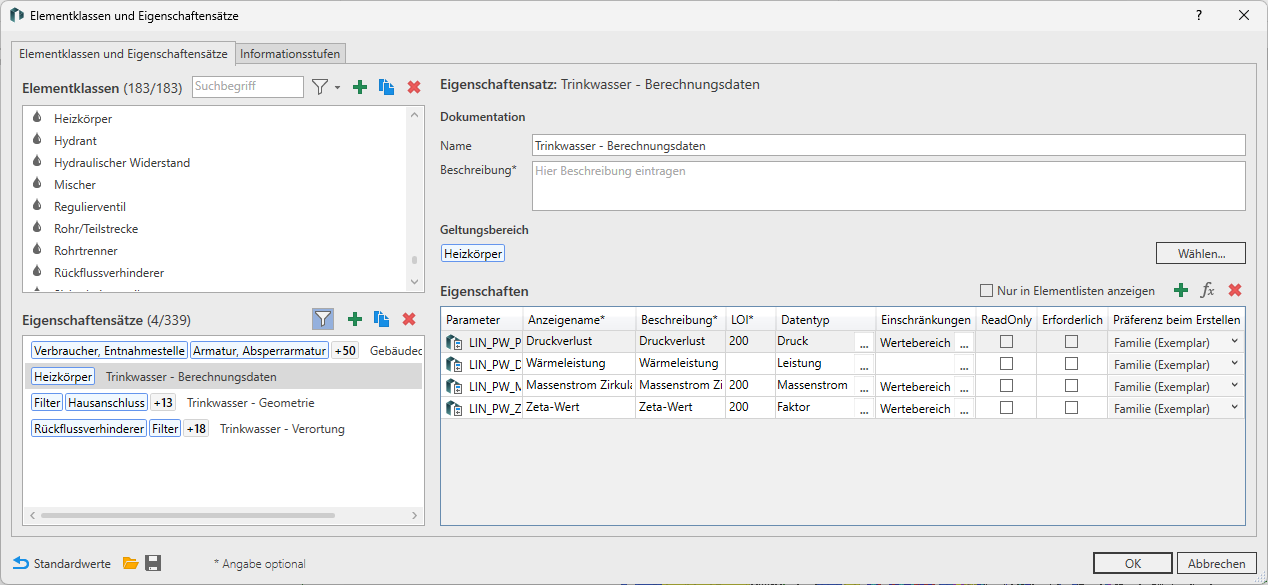
Task: Toggle the Eigenschaftensätze filter funnel
Action: (x=323, y=319)
